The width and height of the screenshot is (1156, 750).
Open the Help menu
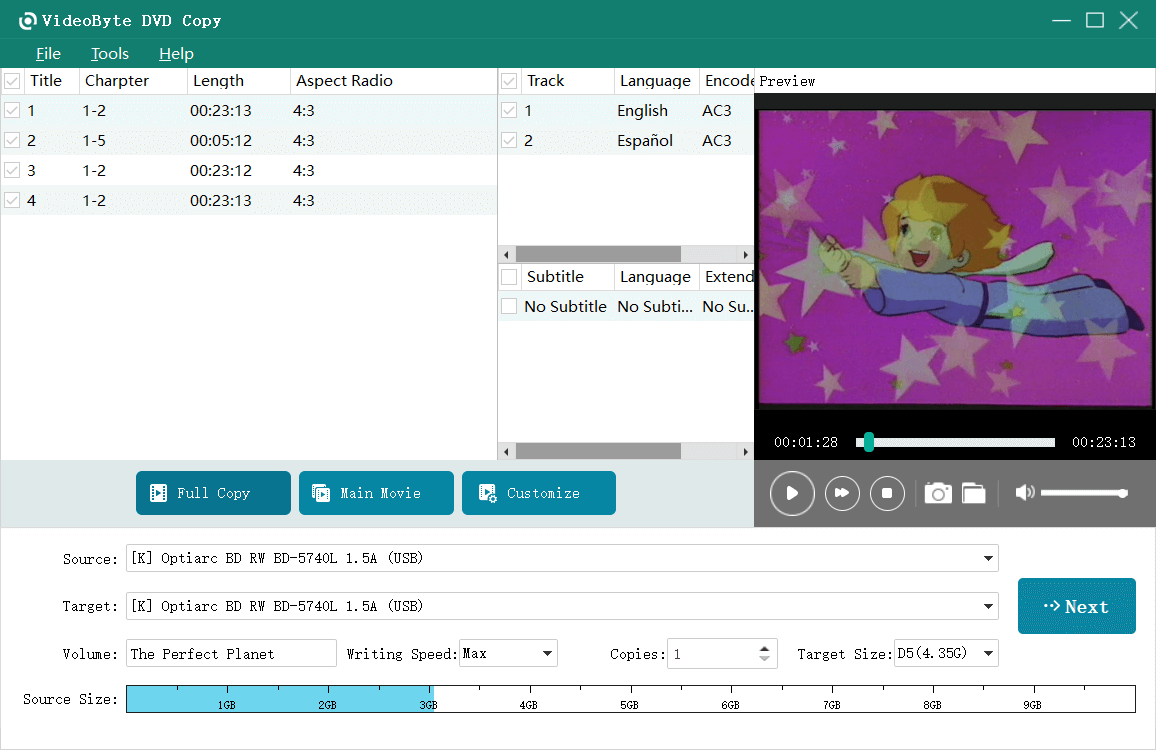[x=176, y=54]
